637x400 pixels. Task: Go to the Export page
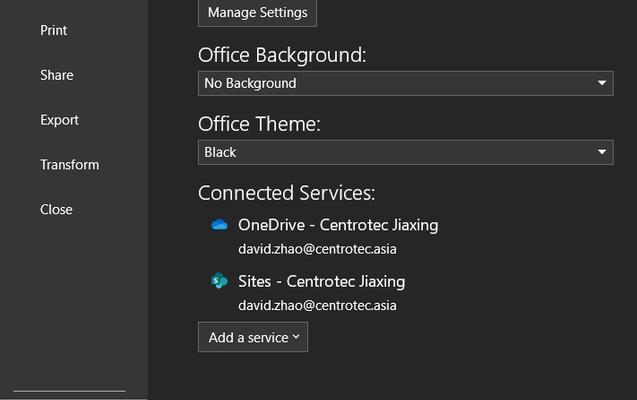coord(59,120)
